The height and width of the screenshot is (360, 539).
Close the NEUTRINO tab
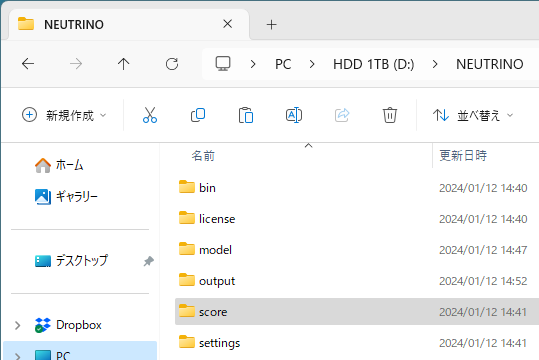point(228,24)
